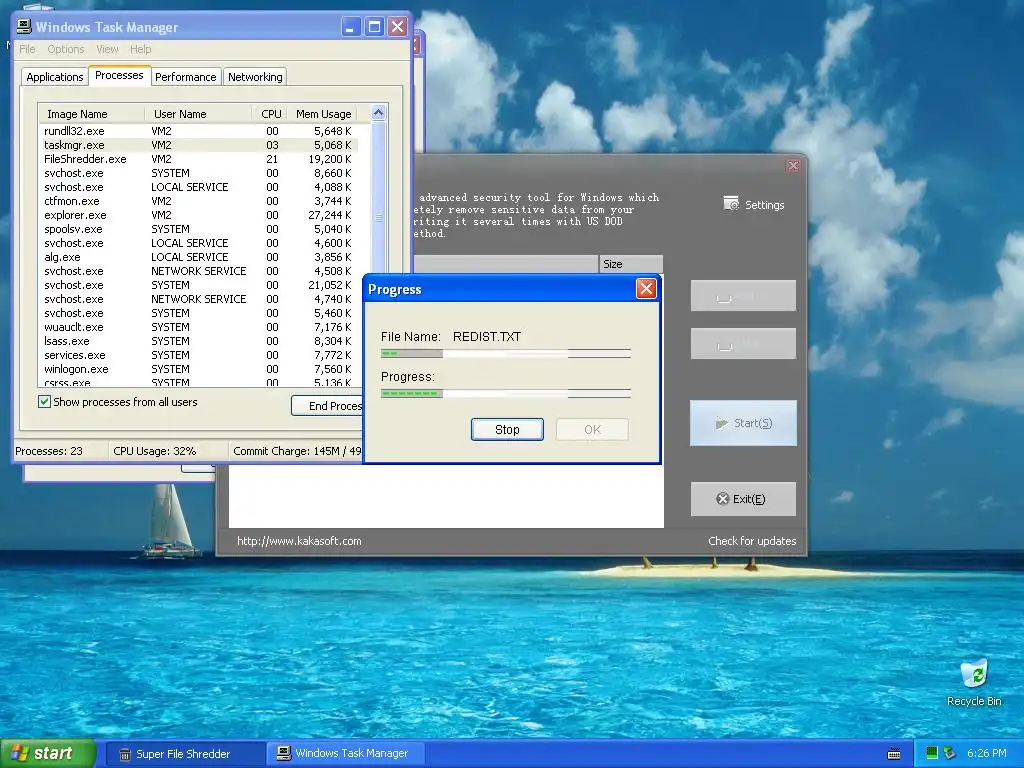Select the rundll32.exe process row

tap(198, 131)
